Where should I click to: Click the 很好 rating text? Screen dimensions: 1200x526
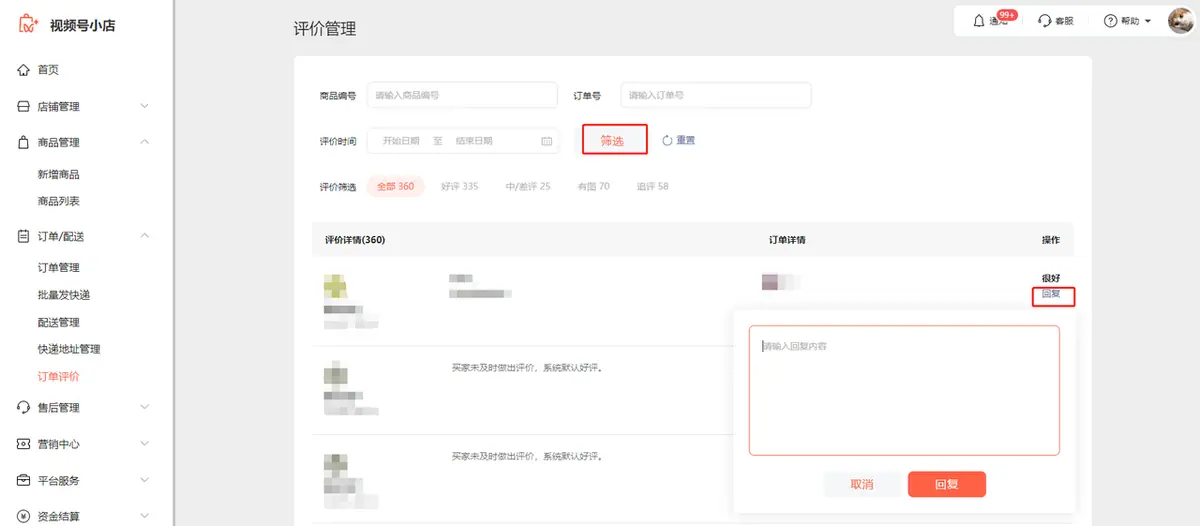coord(1051,278)
